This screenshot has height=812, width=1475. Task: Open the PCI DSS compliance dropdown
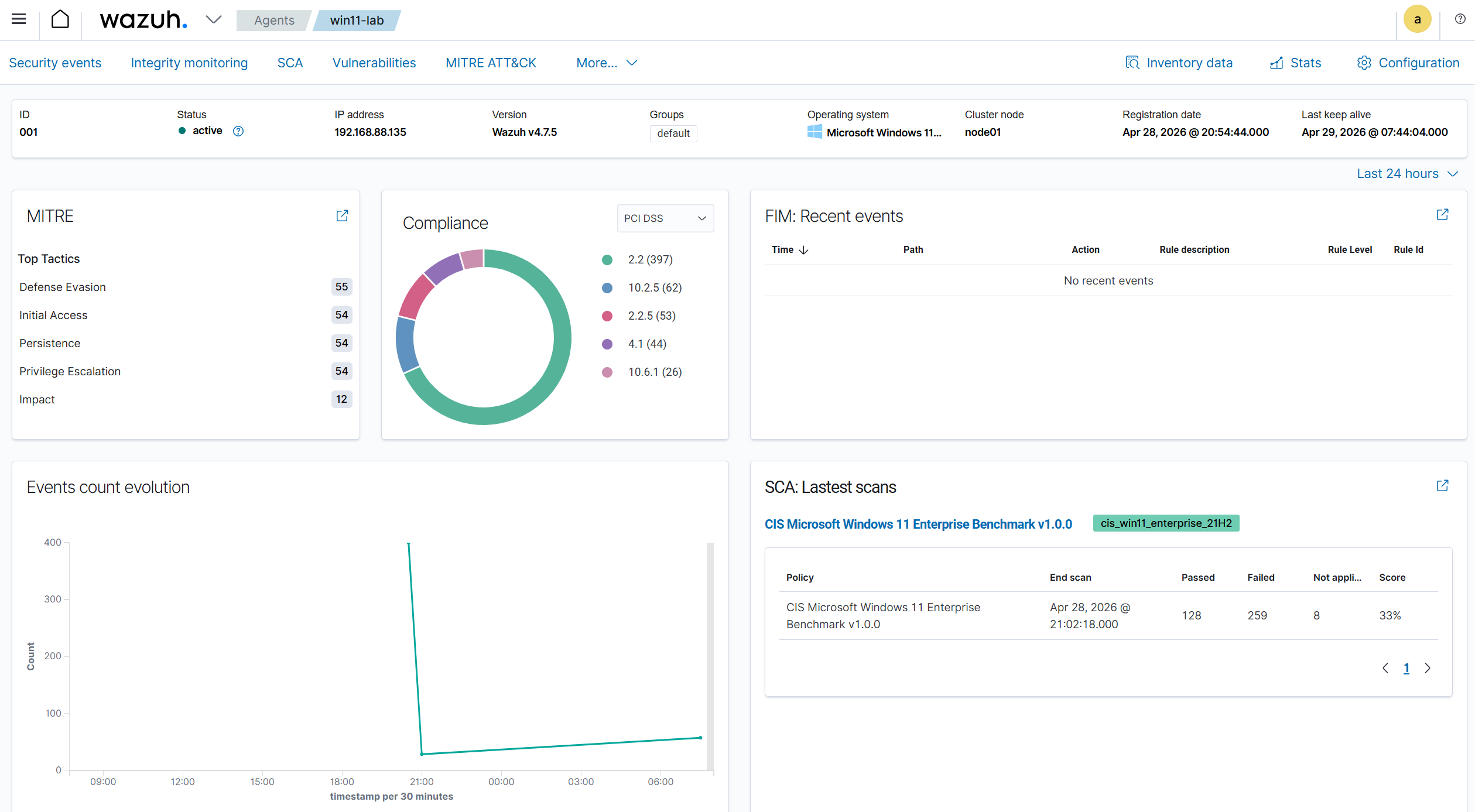(665, 218)
